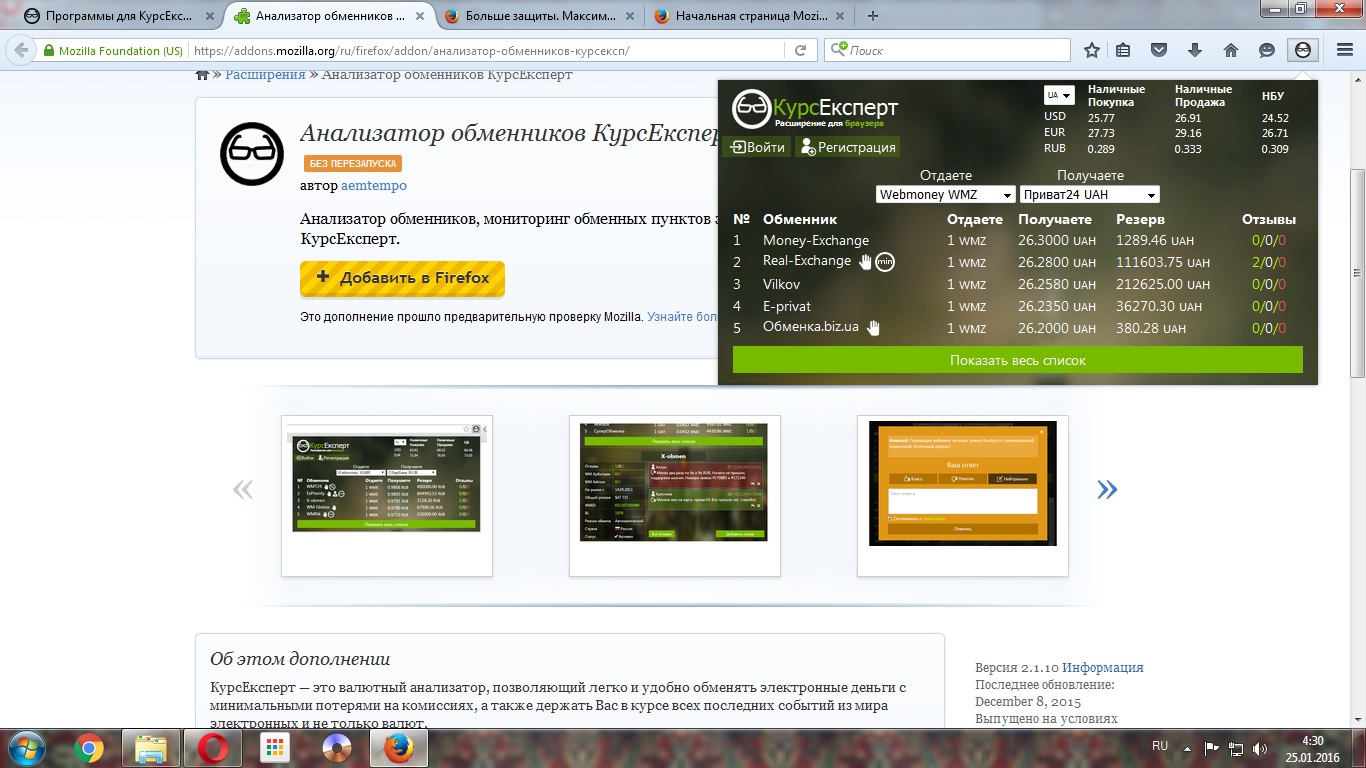Image resolution: width=1366 pixels, height=768 pixels.
Task: Open the bookmarks list icon
Action: click(x=1124, y=50)
